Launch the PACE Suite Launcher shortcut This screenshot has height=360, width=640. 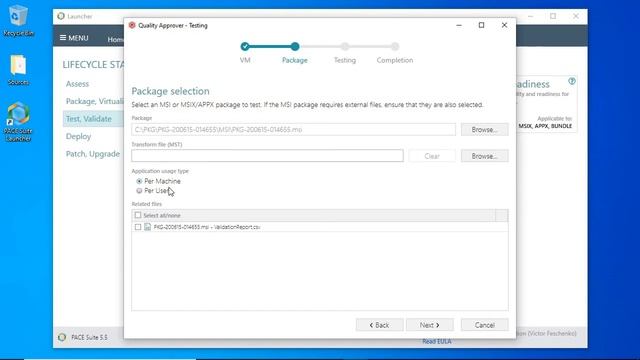coord(18,122)
